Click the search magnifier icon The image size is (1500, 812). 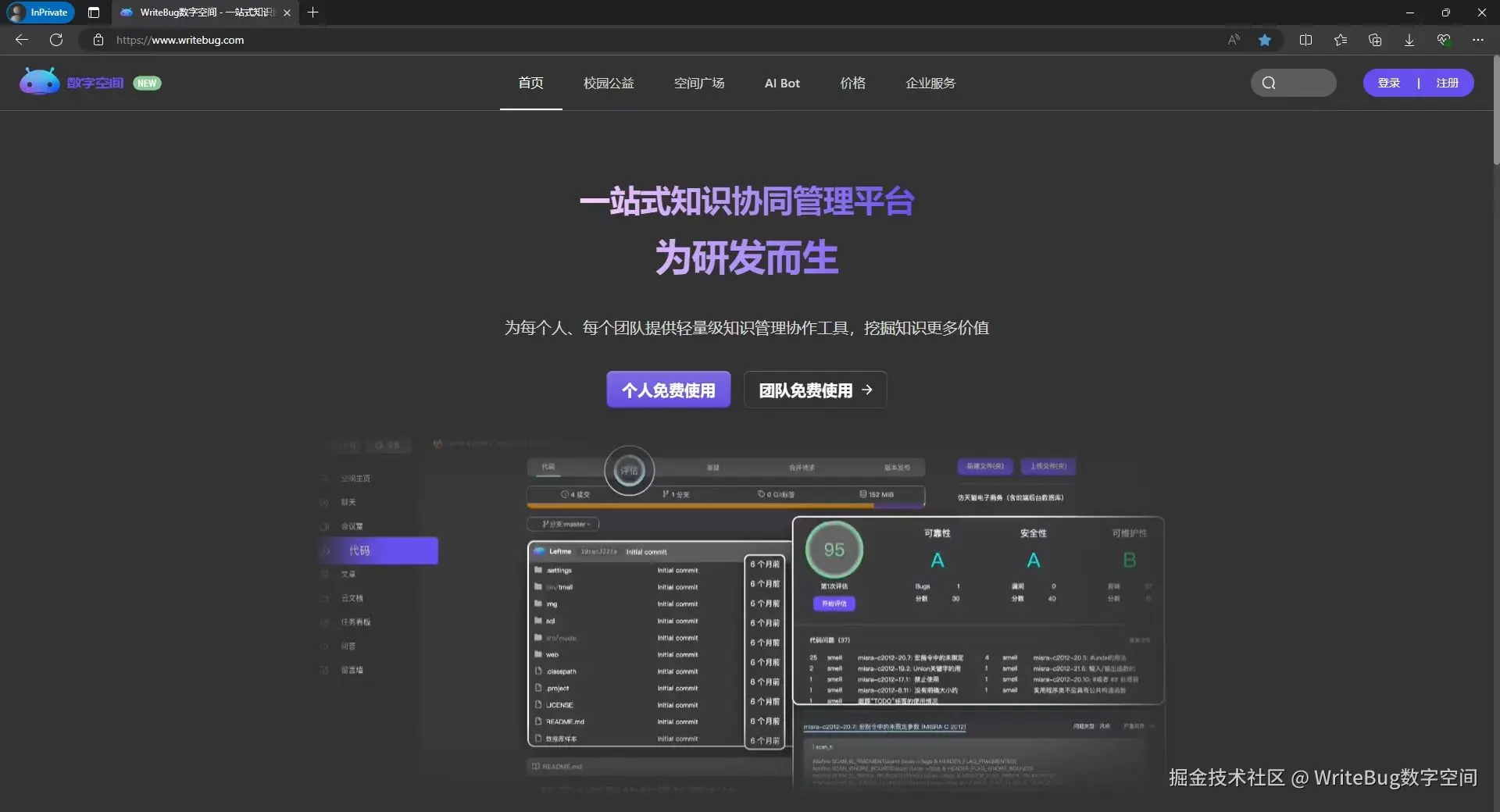1269,82
